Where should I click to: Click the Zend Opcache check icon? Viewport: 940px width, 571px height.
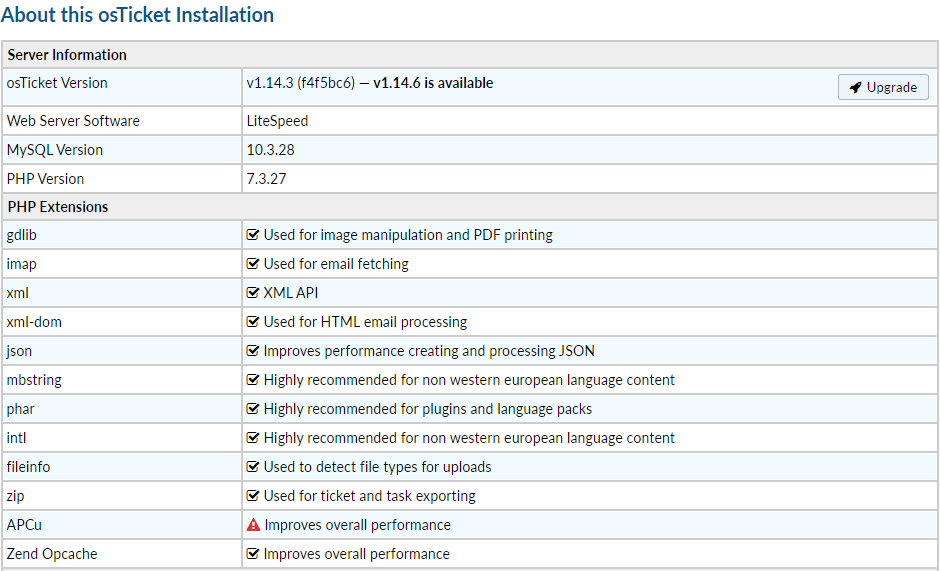252,554
